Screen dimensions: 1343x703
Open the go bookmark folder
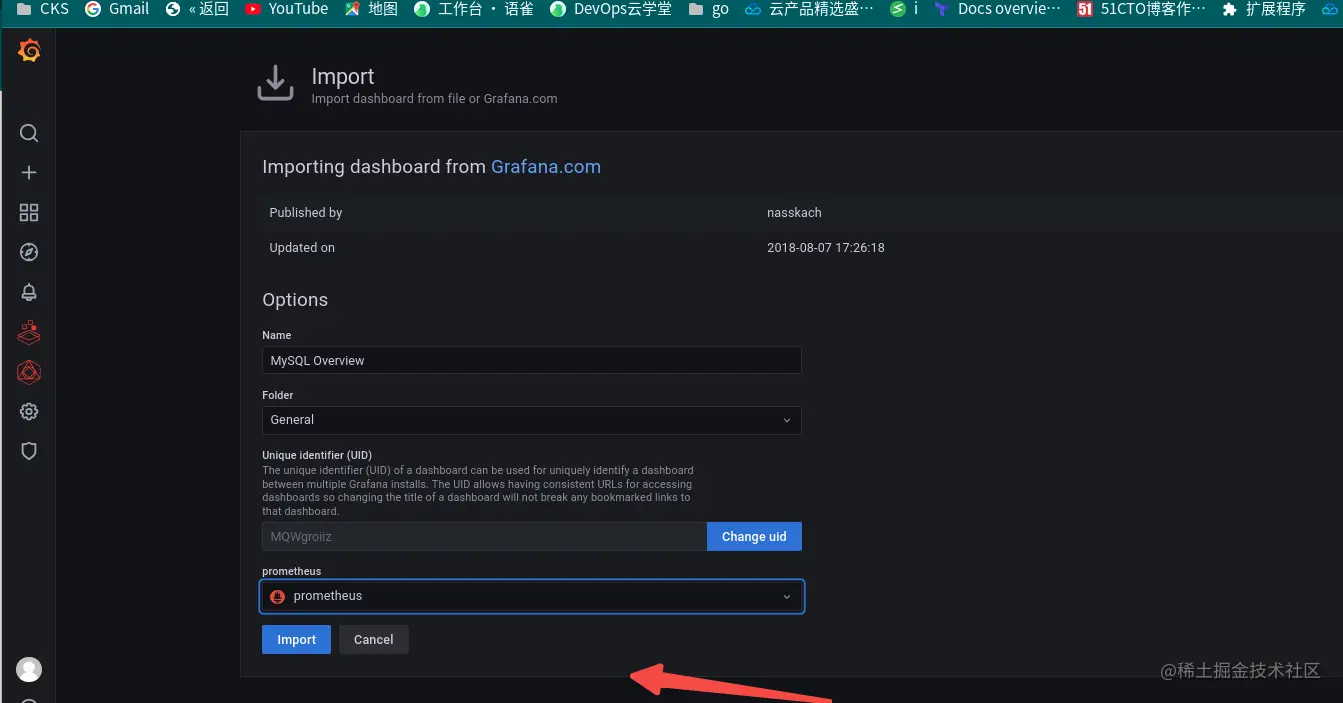tap(709, 9)
